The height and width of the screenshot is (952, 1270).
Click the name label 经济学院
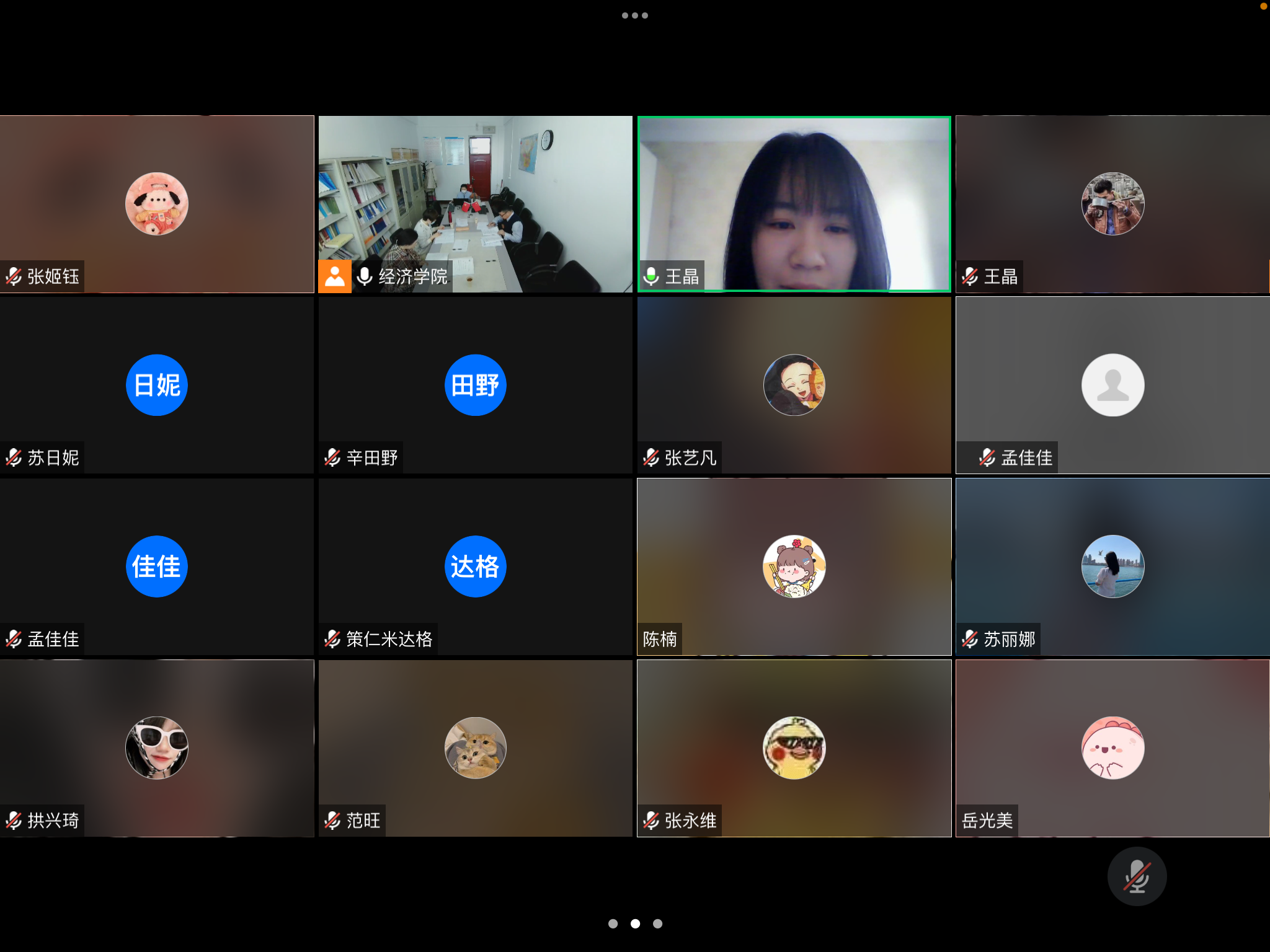click(413, 276)
